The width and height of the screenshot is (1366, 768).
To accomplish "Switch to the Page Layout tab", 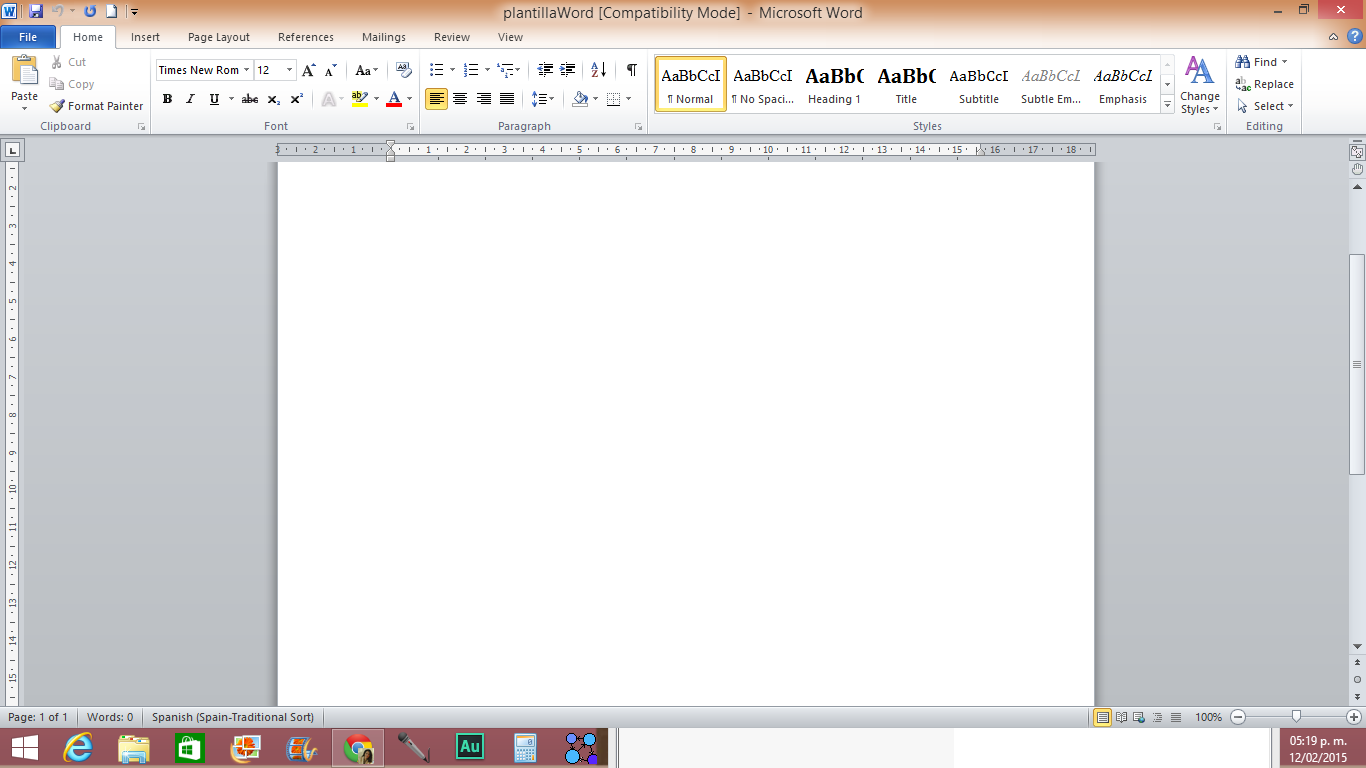I will coord(219,37).
